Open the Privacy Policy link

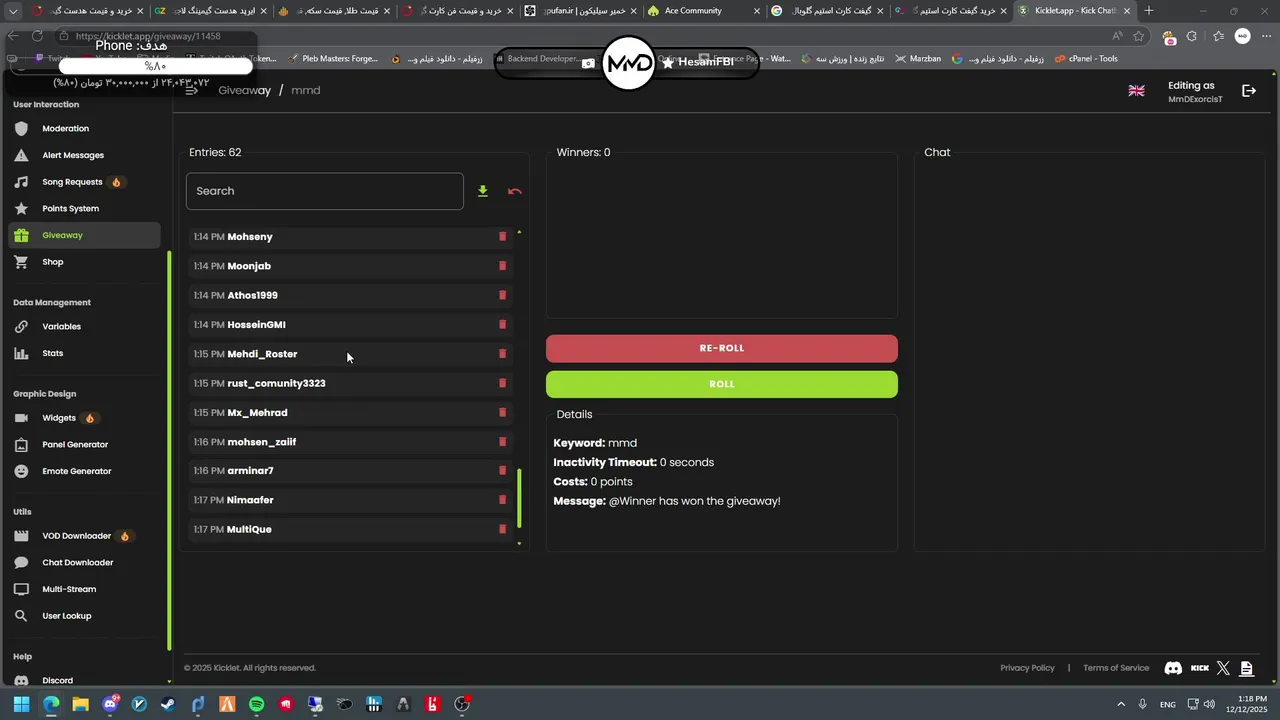(x=1027, y=668)
